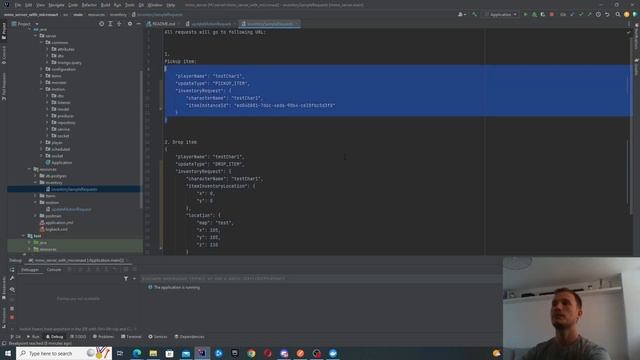Open the Application run configuration dropdown
Image resolution: width=640 pixels, height=360 pixels.
pos(500,15)
